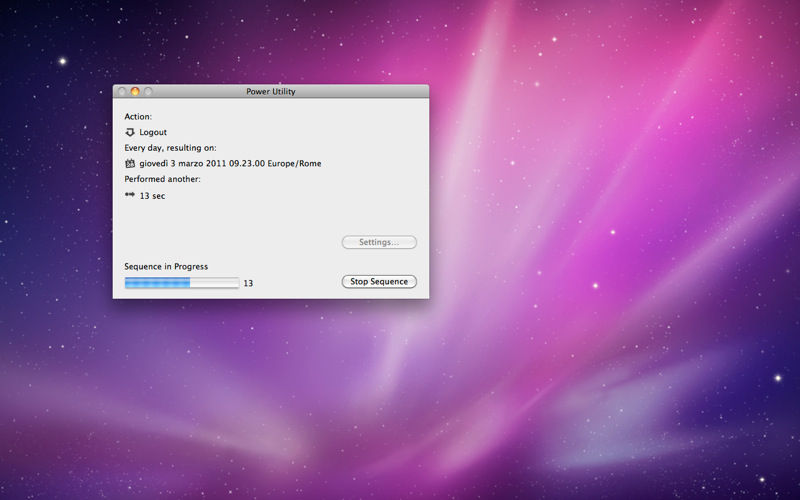
Task: Click the 'Performed another:' label
Action: (162, 179)
